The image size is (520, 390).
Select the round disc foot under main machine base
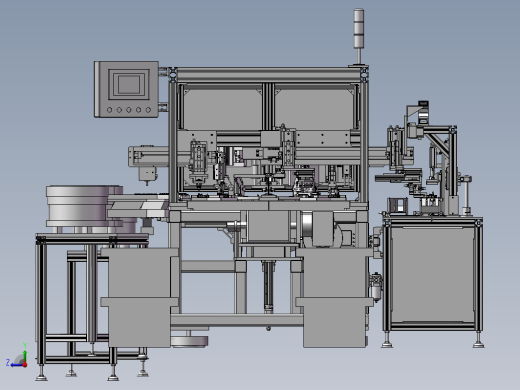coord(189,341)
